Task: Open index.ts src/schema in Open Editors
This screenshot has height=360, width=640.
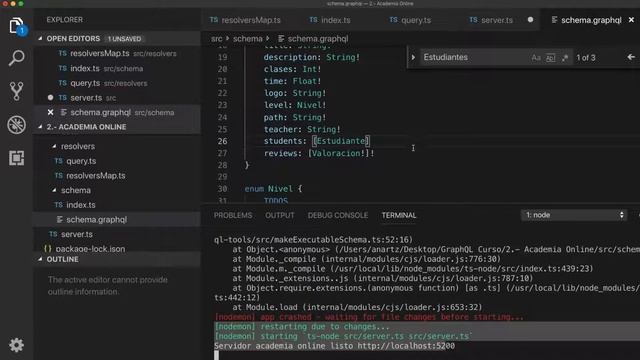Action: (x=117, y=68)
